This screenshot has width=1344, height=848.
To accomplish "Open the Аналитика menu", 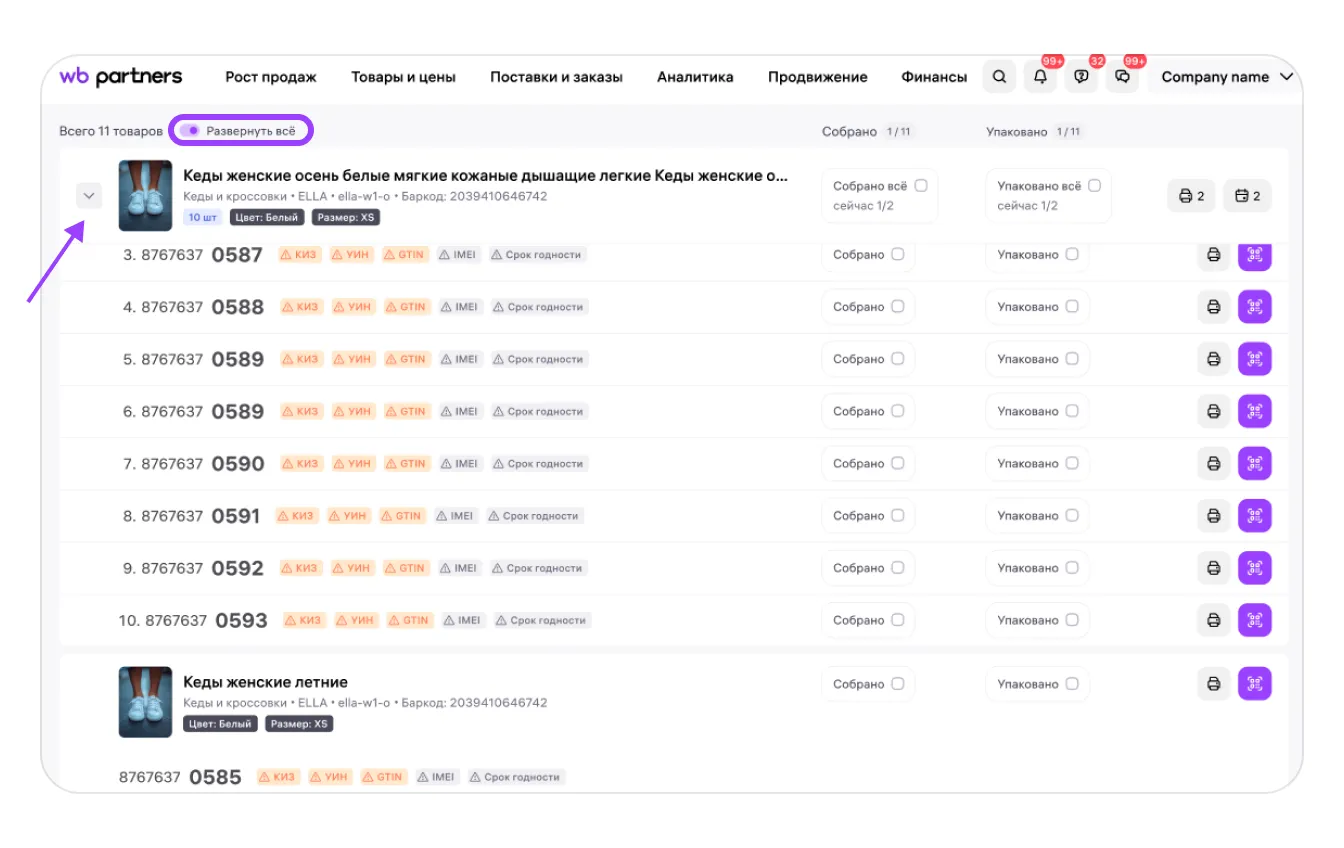I will 695,77.
